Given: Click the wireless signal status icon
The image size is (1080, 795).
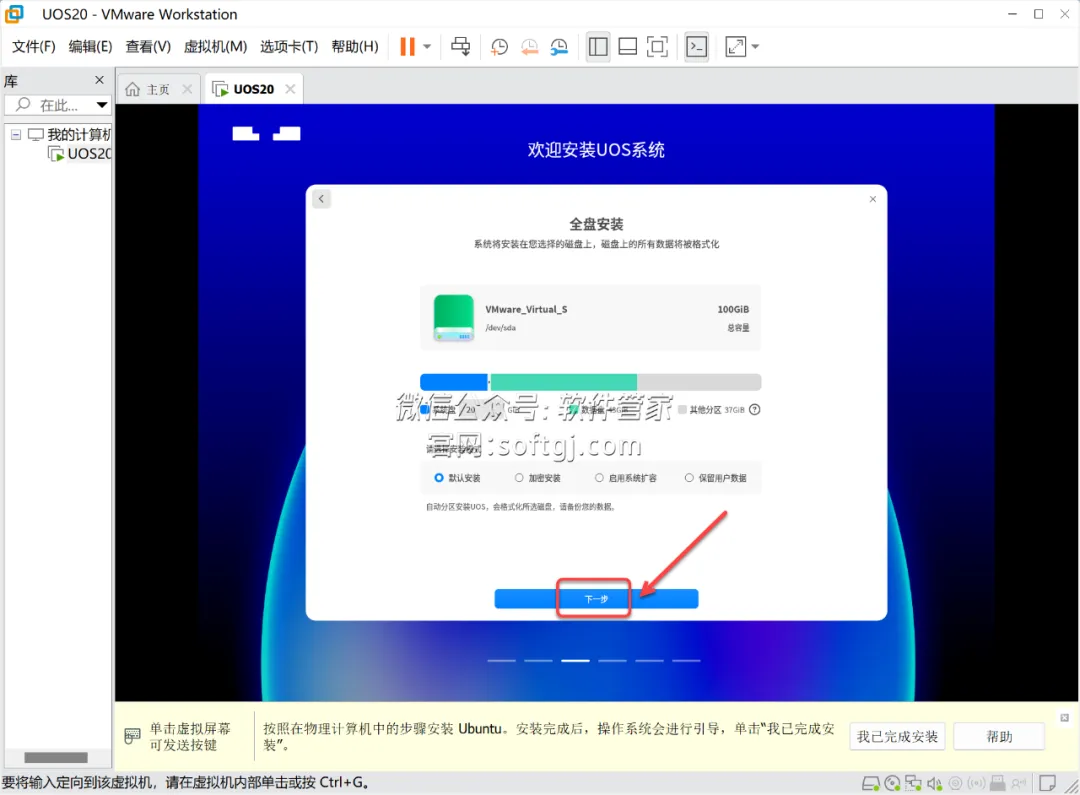Looking at the screenshot, I should point(976,783).
